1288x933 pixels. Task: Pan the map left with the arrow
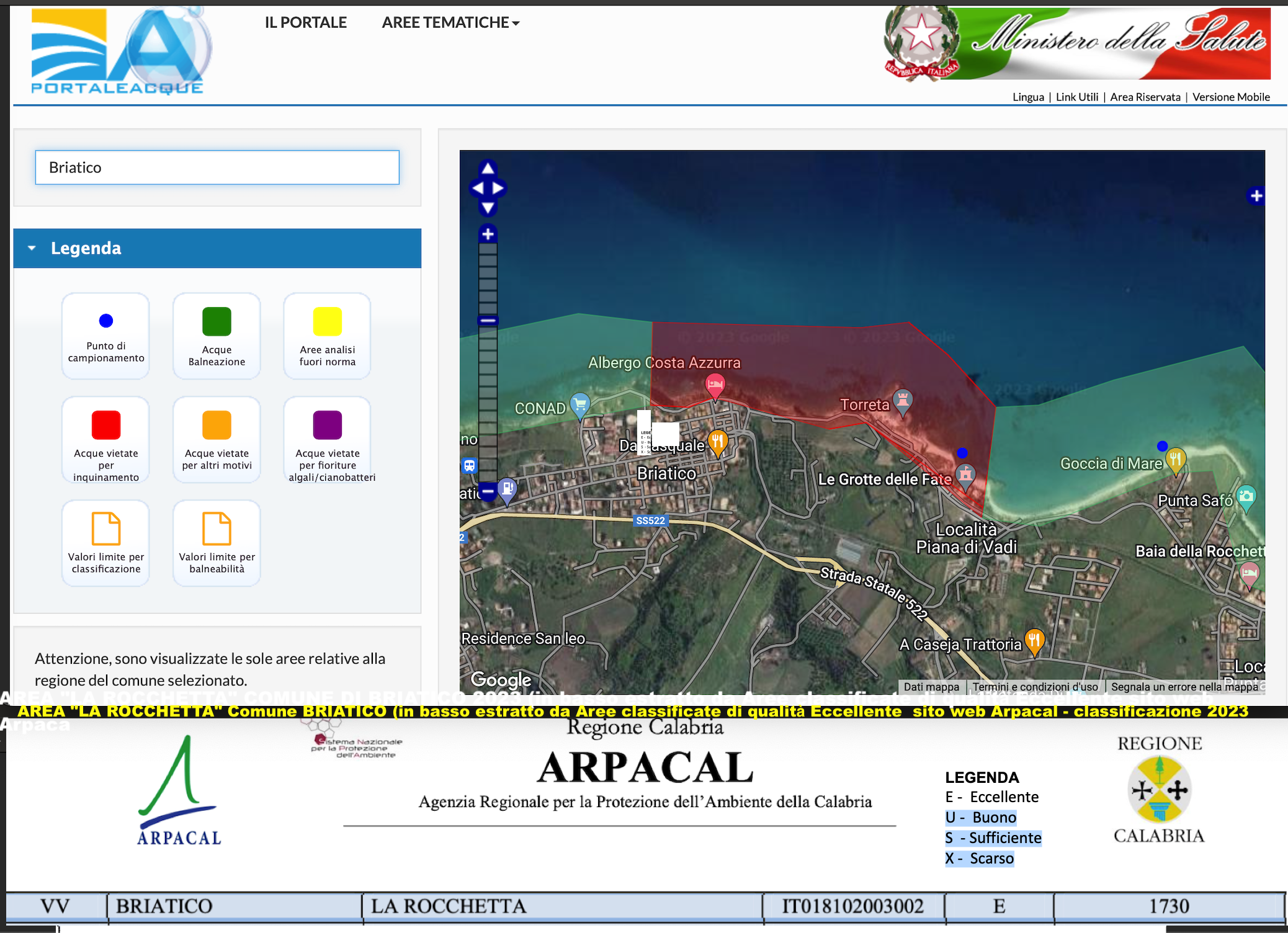[477, 188]
